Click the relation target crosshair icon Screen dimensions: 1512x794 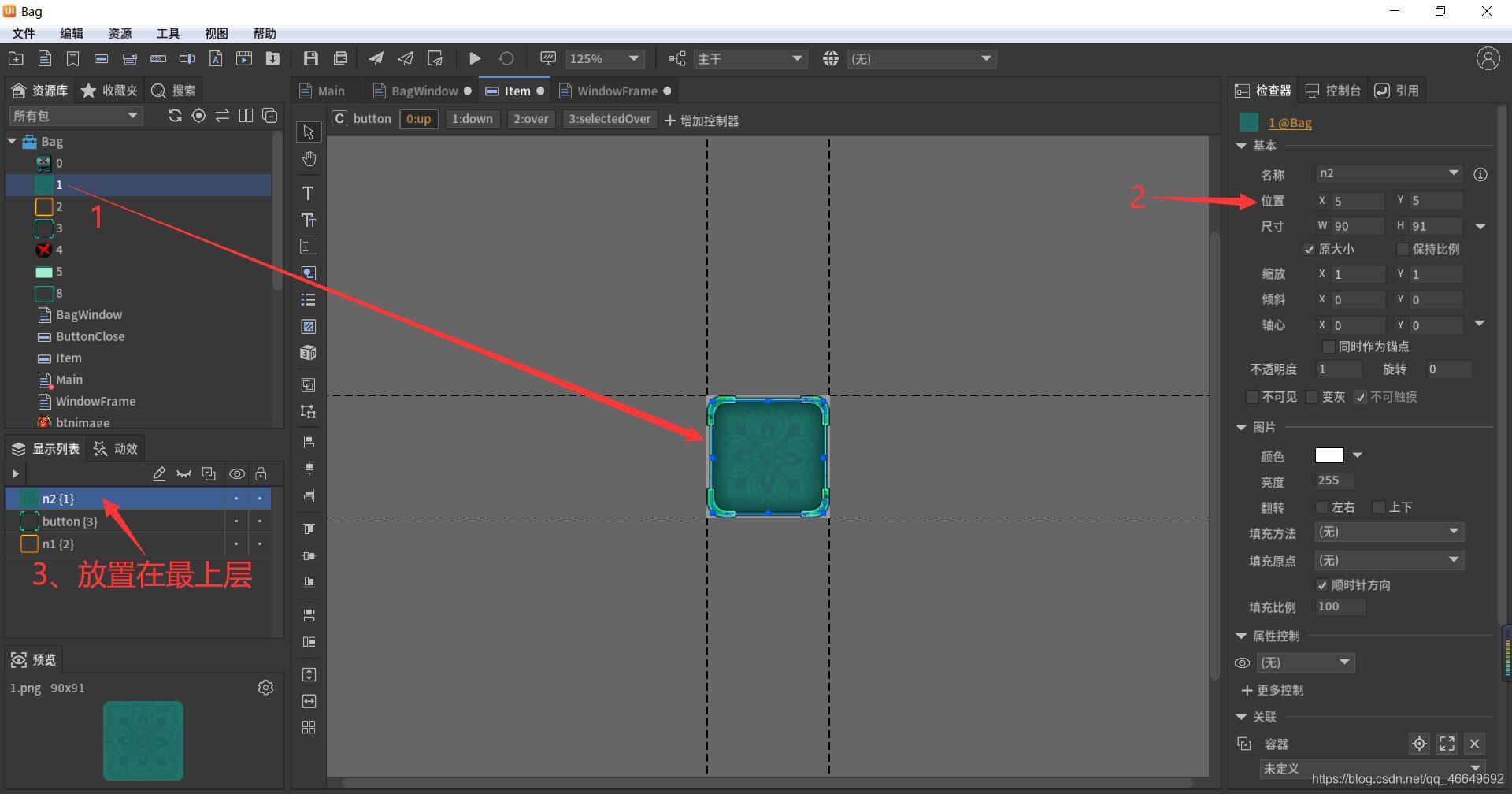pyautogui.click(x=1419, y=744)
